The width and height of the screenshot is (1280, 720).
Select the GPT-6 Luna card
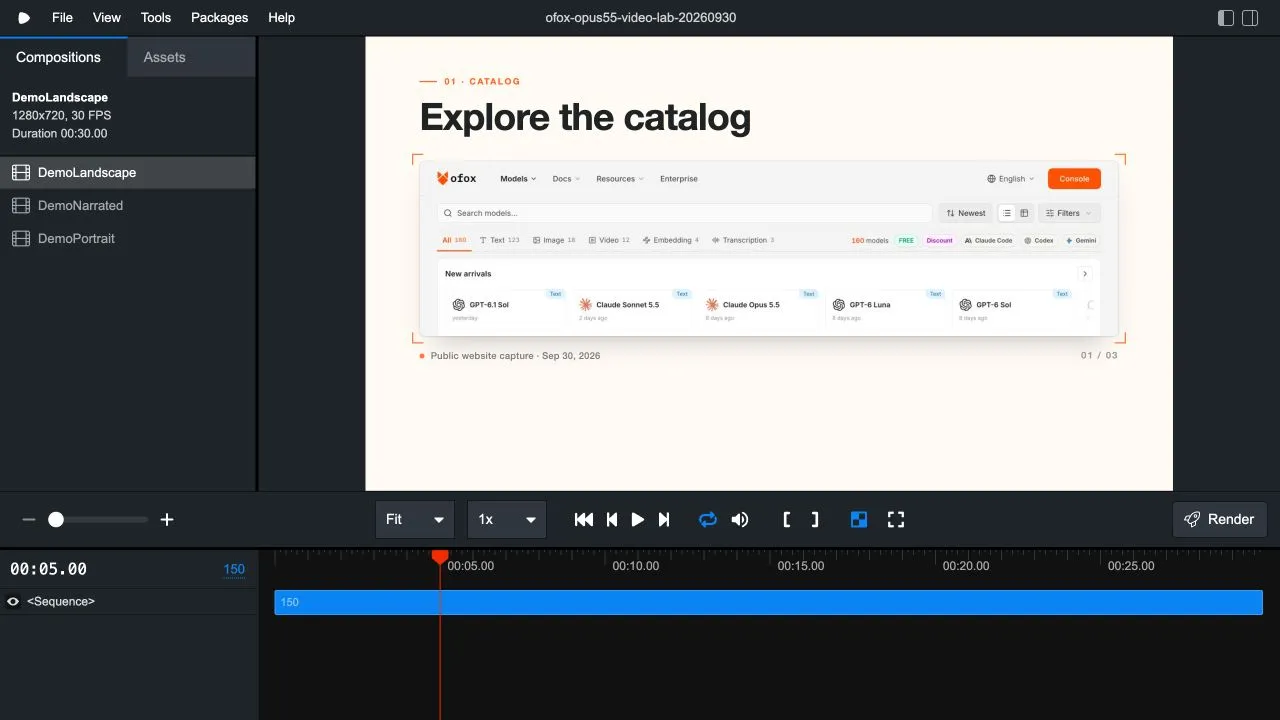point(888,305)
